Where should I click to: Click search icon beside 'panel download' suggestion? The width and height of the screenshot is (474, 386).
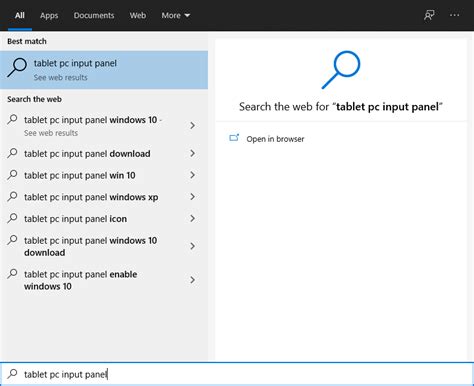12,153
